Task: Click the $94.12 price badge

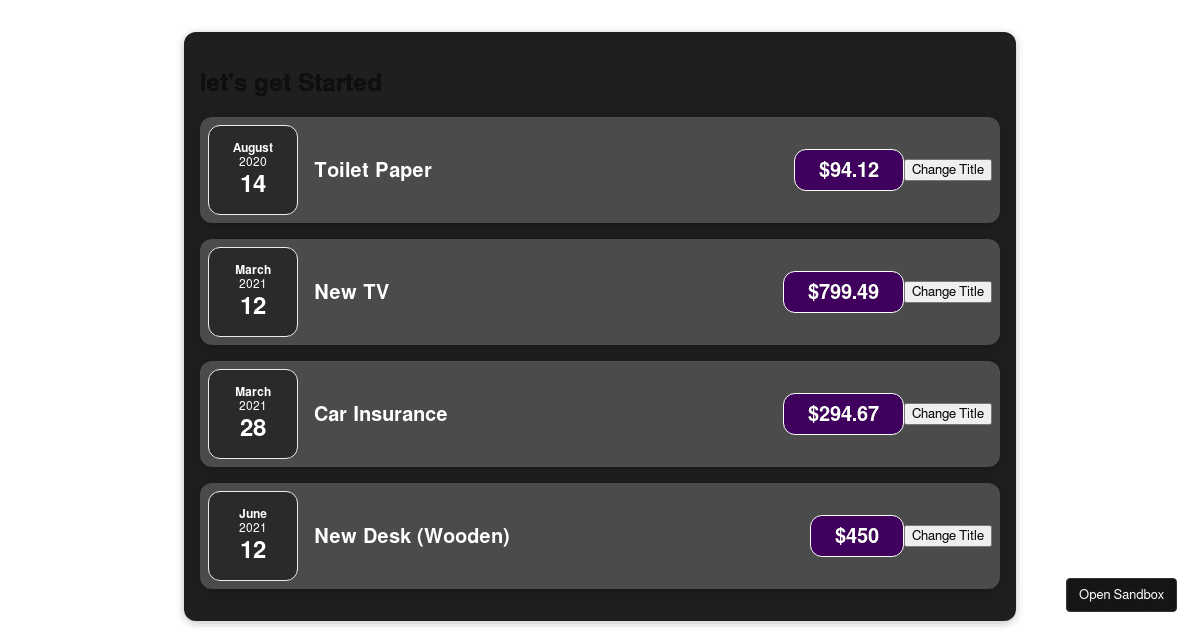Action: pos(848,170)
